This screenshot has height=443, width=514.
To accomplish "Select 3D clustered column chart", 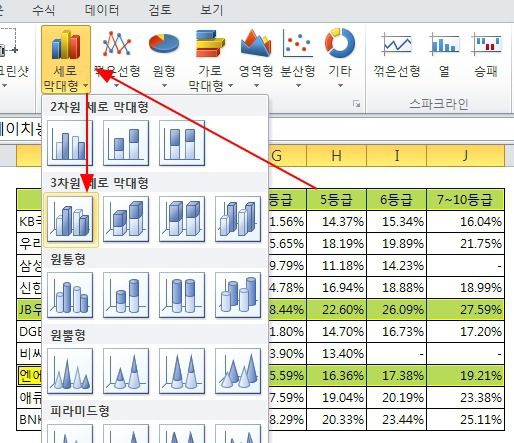I will click(x=70, y=219).
